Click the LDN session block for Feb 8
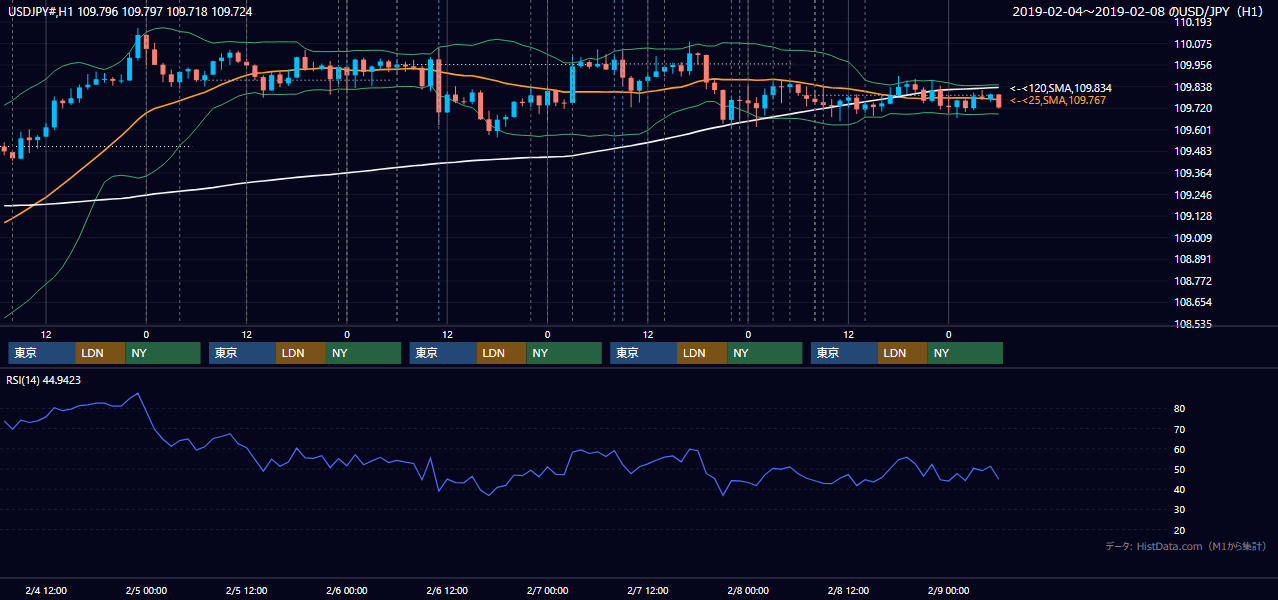1278x600 pixels. click(904, 353)
